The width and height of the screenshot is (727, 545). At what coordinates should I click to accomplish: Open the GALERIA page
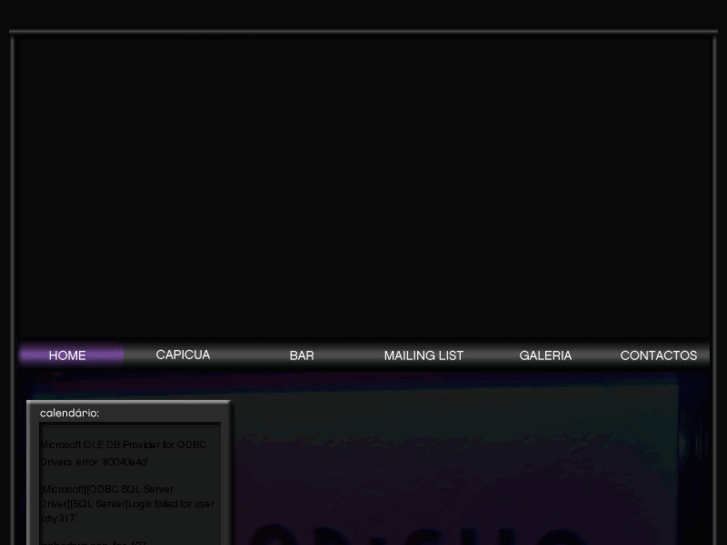coord(545,356)
